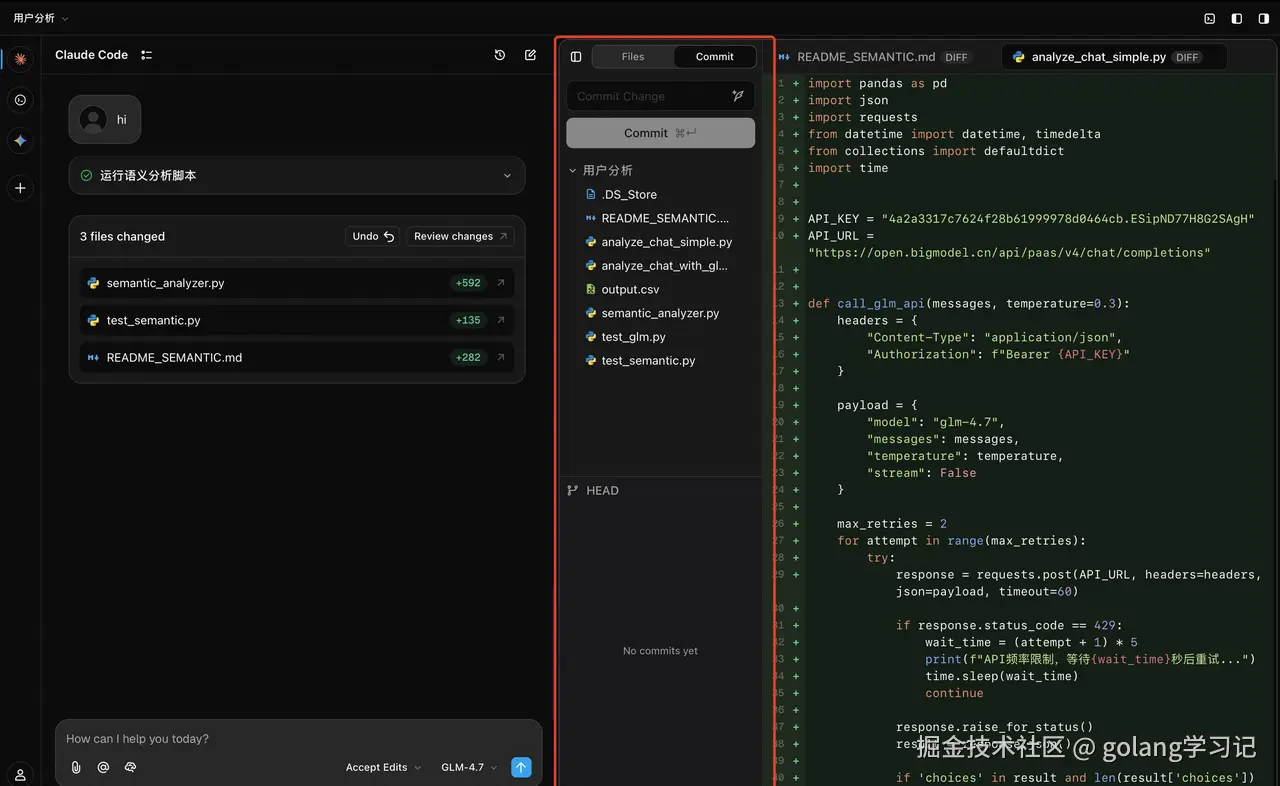Open analyze_chat_simple.py in the file tree
Screen dimensions: 1280x786
pos(660,242)
